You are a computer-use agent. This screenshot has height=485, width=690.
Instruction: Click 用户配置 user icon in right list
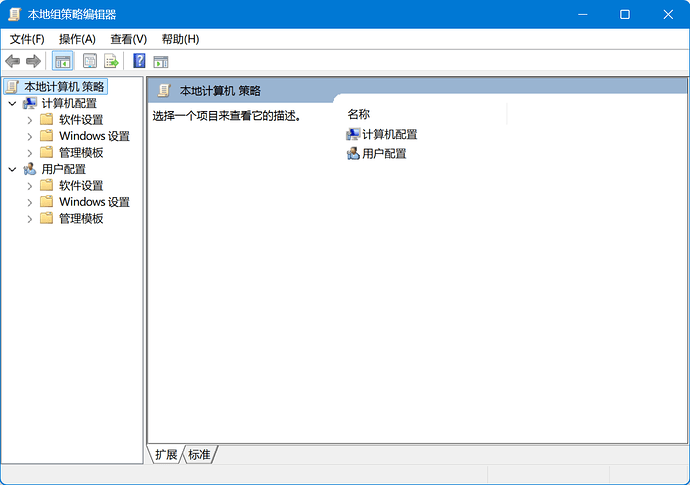tap(353, 154)
